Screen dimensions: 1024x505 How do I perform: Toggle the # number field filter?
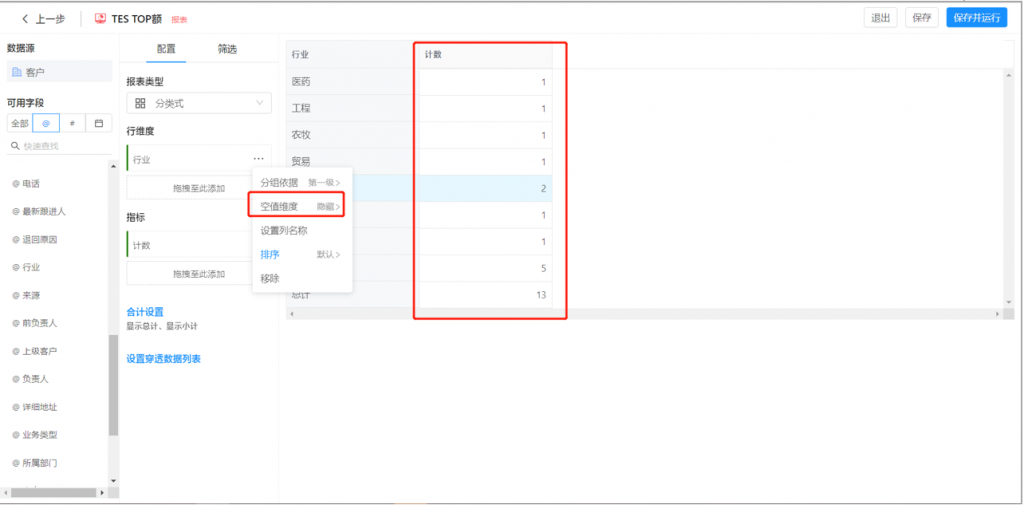point(72,123)
